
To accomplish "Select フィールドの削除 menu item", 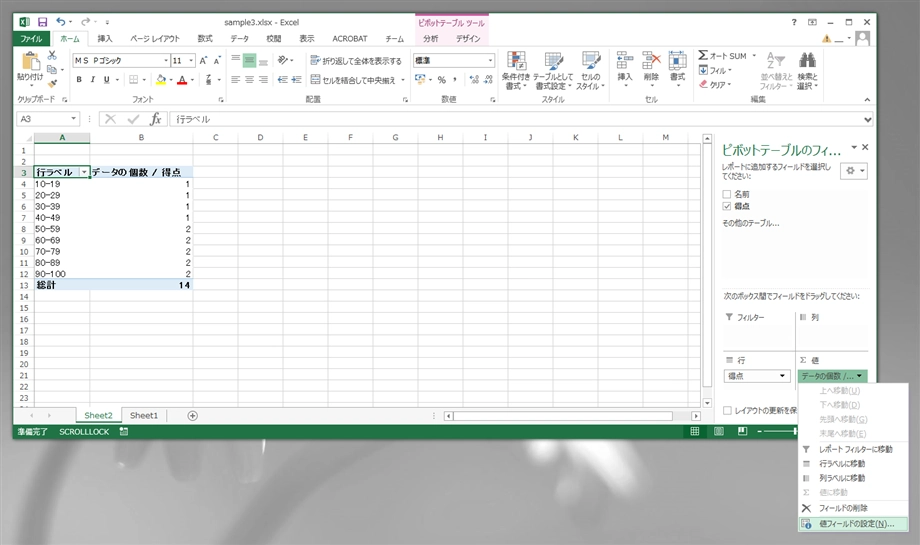I will pos(854,508).
